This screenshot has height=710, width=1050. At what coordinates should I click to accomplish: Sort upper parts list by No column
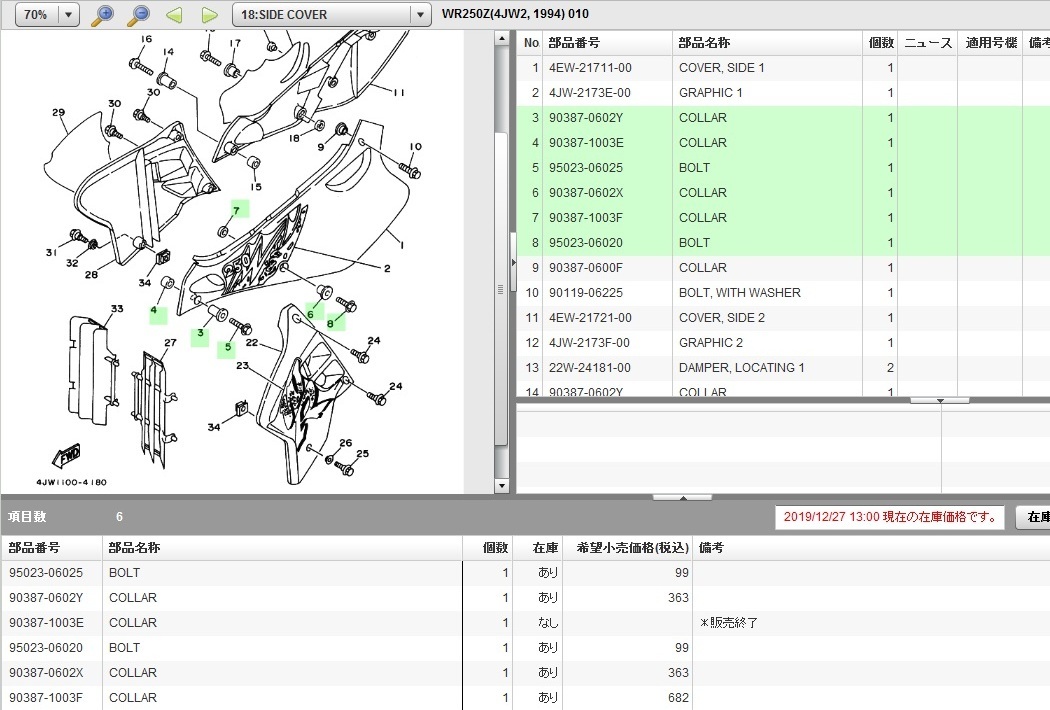point(532,43)
